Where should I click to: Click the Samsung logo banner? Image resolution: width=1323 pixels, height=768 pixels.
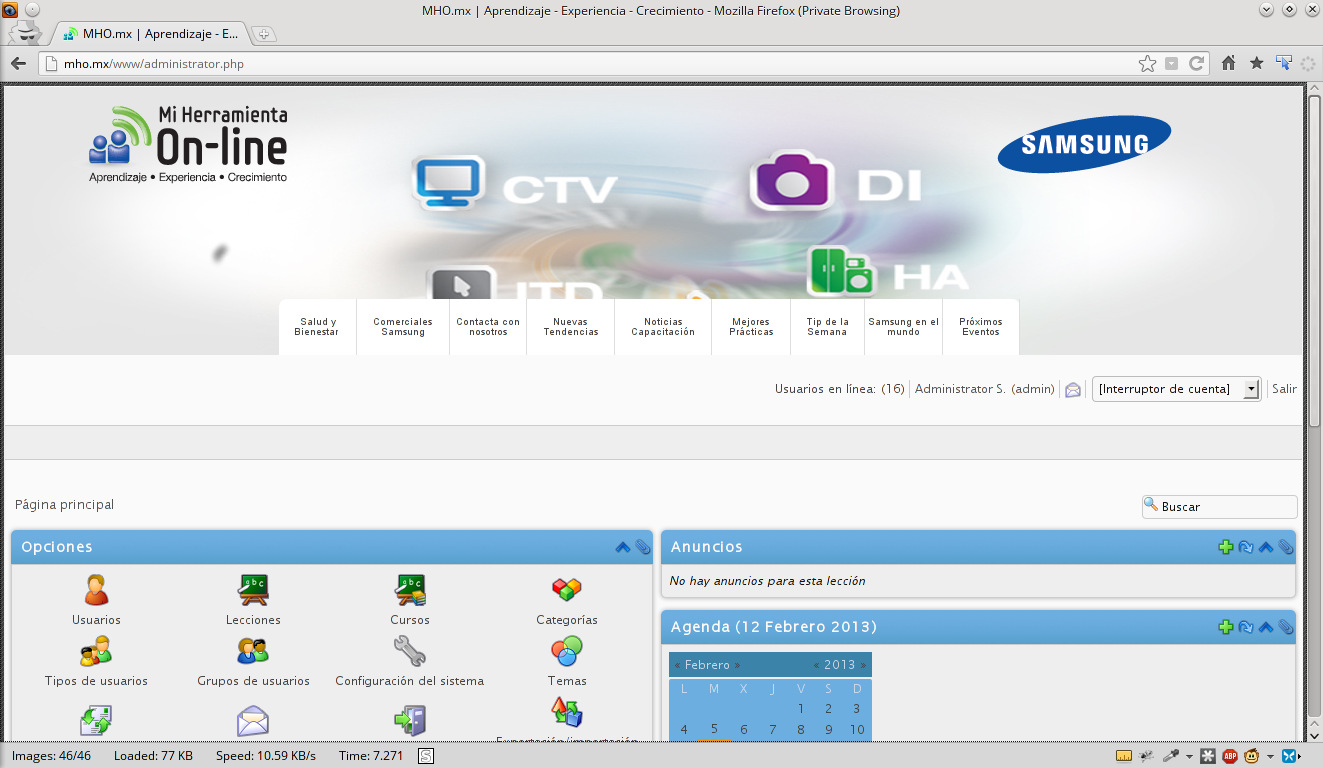pos(1084,144)
